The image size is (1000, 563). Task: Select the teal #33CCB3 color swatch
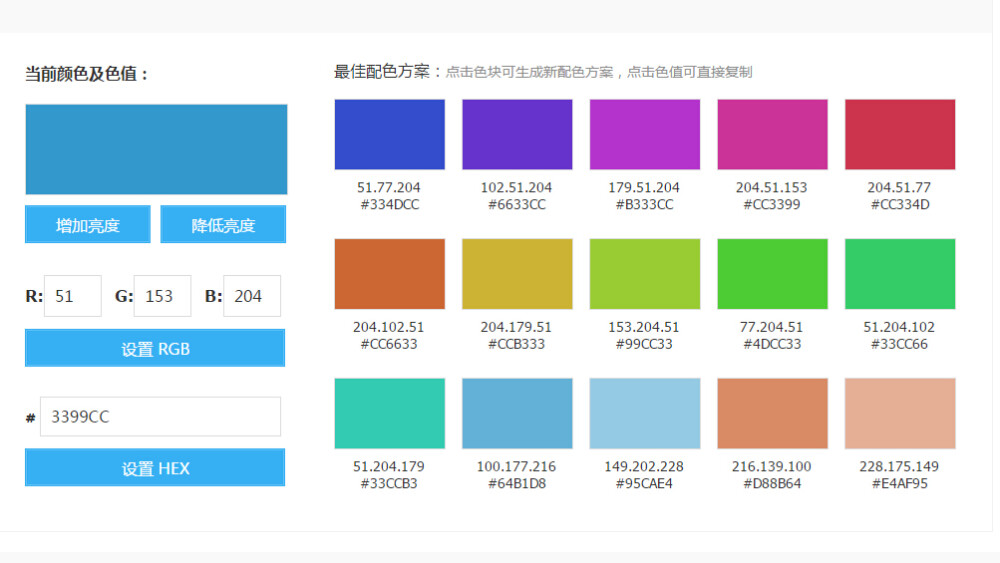click(x=389, y=413)
